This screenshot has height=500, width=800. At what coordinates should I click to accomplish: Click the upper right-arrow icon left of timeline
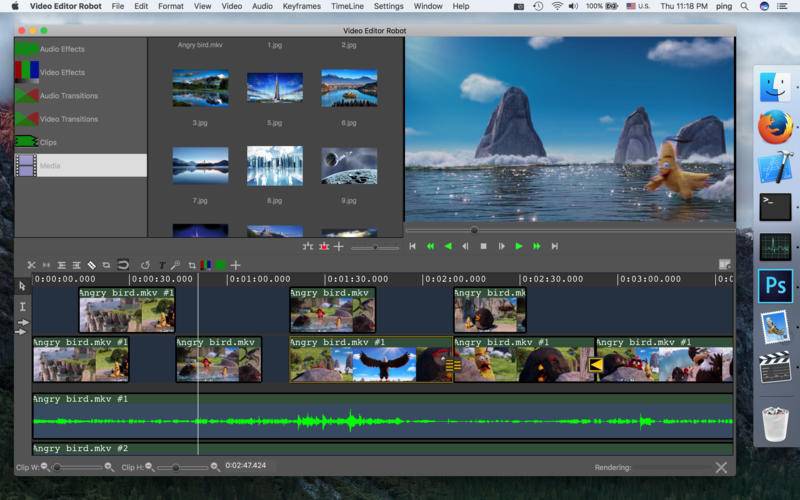23,322
